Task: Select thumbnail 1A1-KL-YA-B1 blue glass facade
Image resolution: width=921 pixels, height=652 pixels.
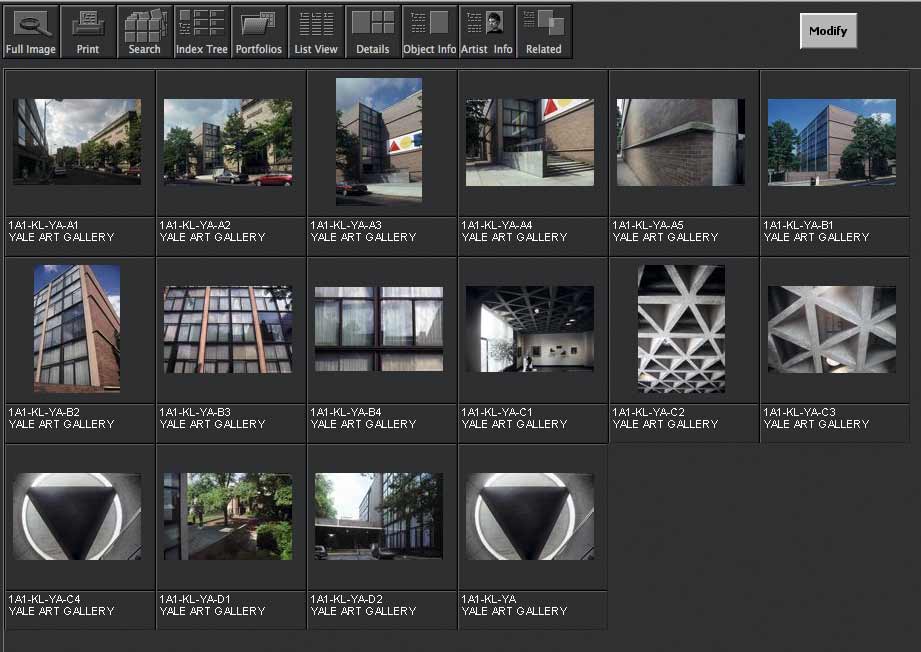Action: [x=832, y=142]
